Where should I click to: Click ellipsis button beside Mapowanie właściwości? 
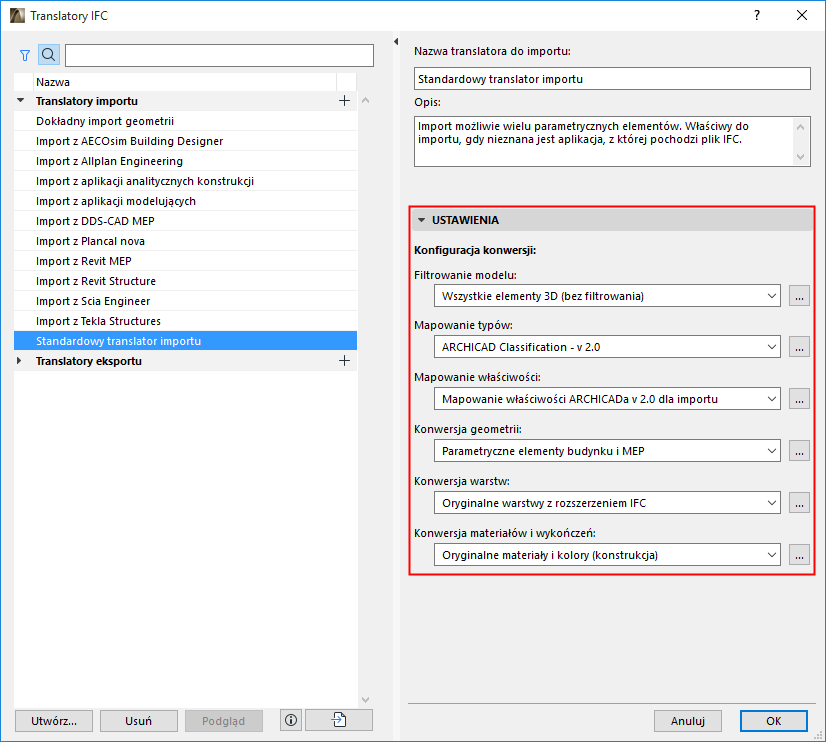[799, 399]
